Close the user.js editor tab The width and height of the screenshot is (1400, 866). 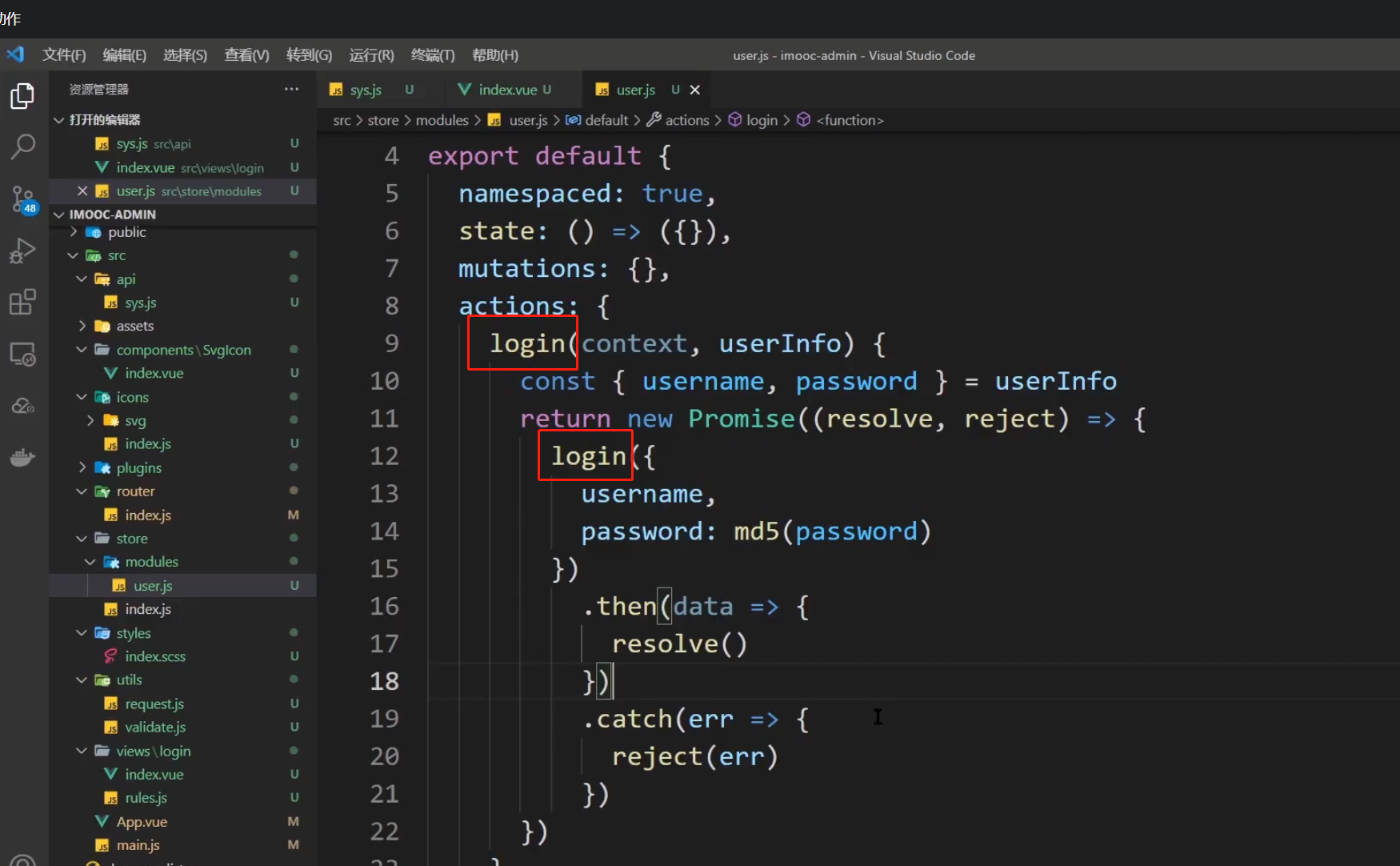click(x=695, y=90)
